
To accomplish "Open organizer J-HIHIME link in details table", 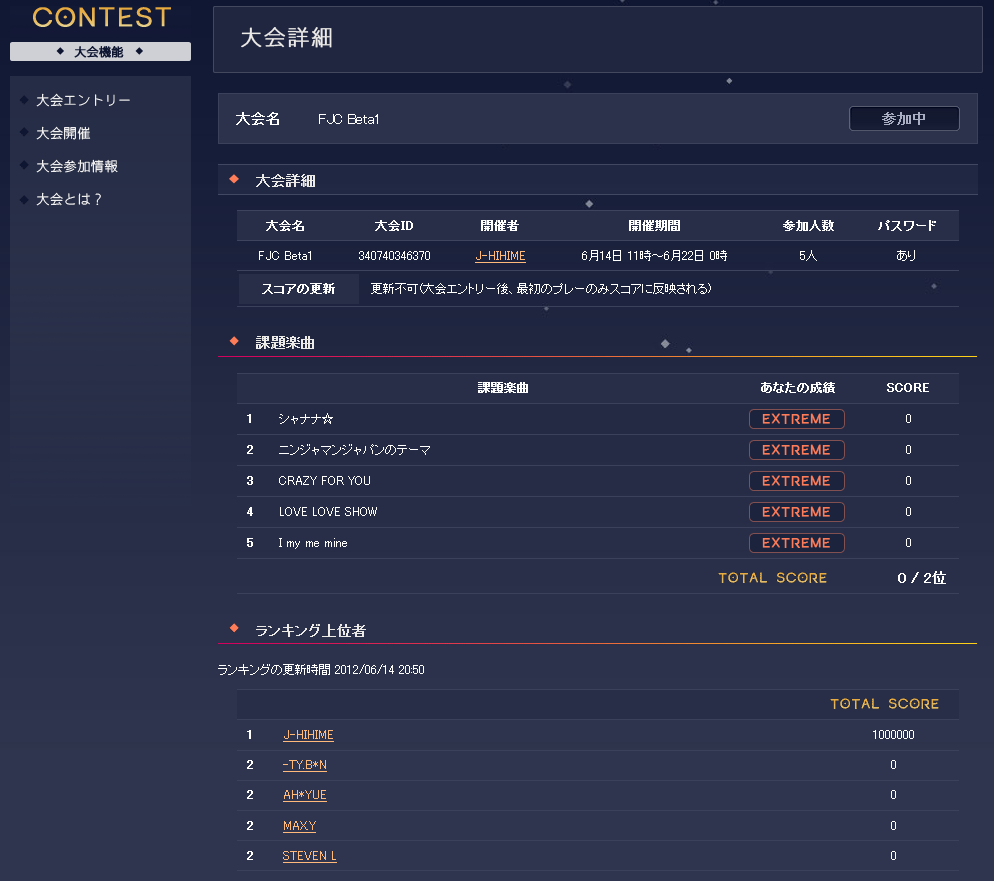I will pos(500,256).
